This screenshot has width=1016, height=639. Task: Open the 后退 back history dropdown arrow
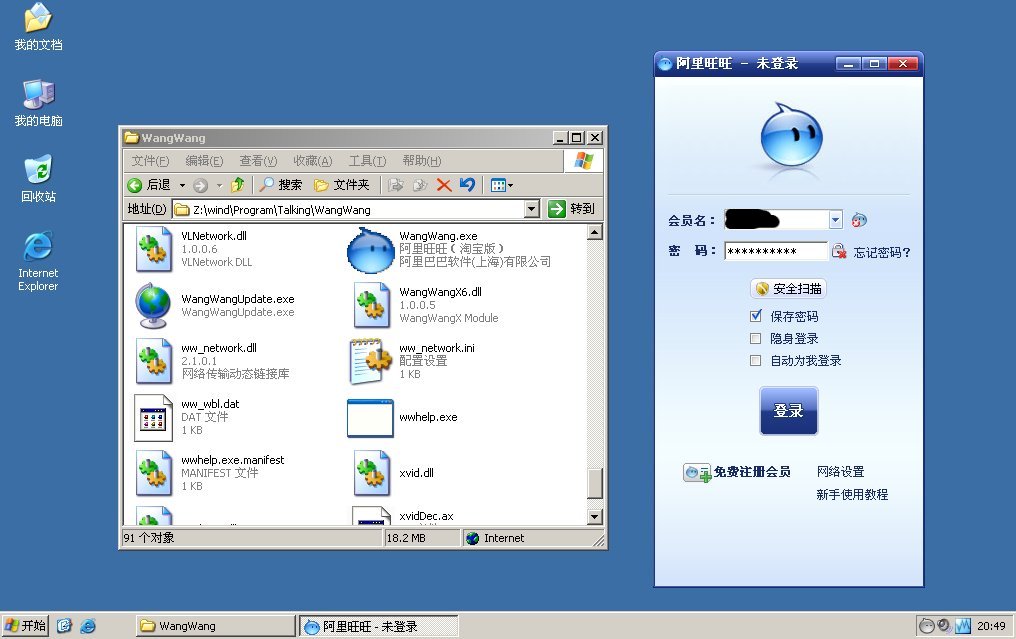pos(182,185)
